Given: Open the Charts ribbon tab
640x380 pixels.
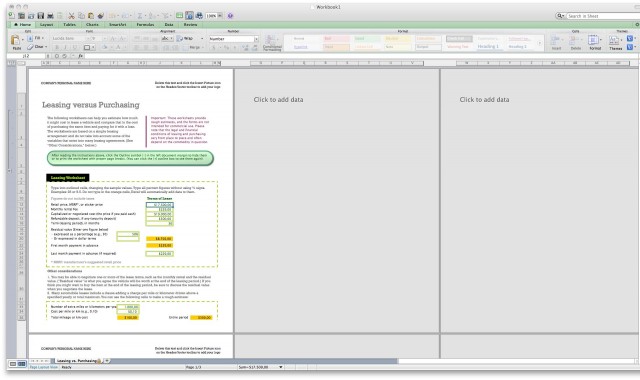Looking at the screenshot, I should (x=92, y=24).
